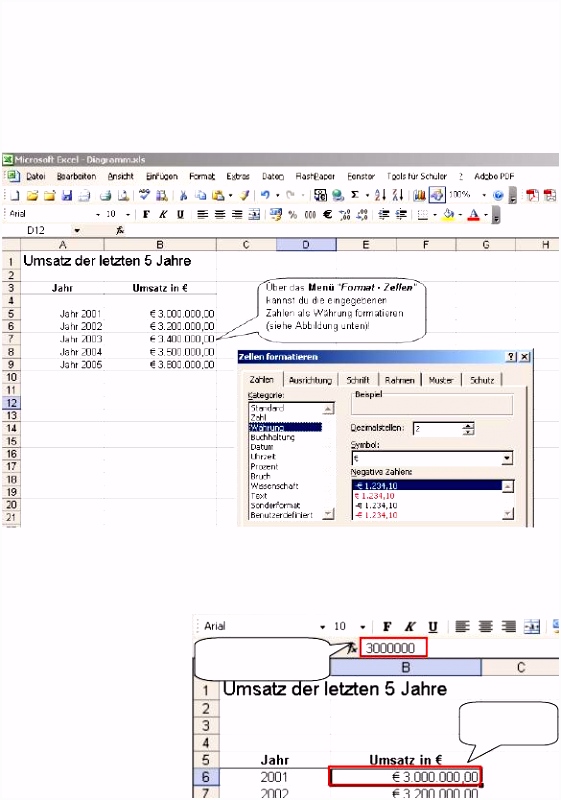The width and height of the screenshot is (561, 800).
Task: Apply Euro currency style icon
Action: point(327,214)
